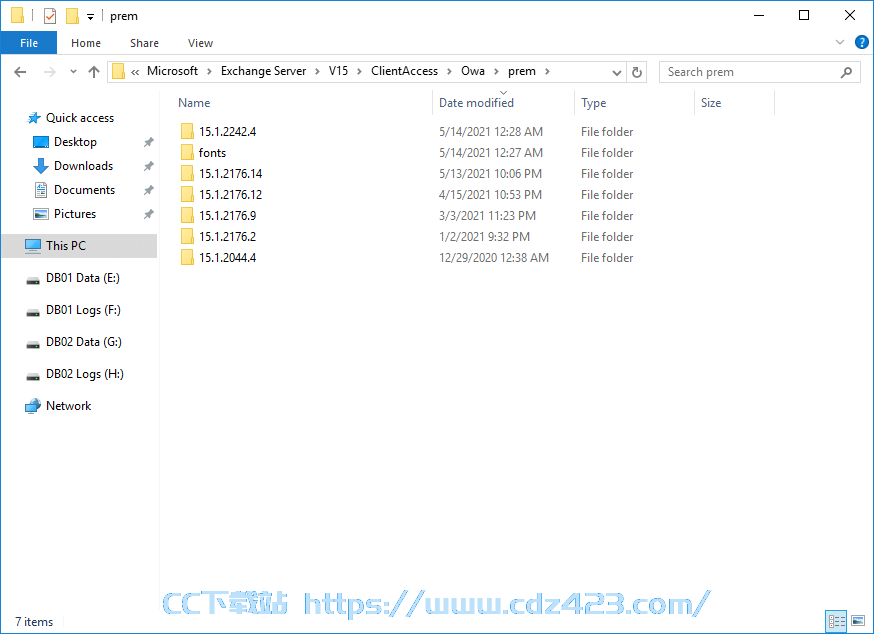Open the DB02 Data (G:) drive
The height and width of the screenshot is (634, 874).
coord(84,342)
